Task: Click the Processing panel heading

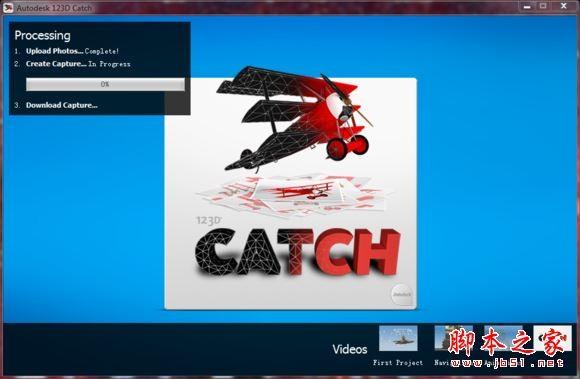Action: point(43,35)
